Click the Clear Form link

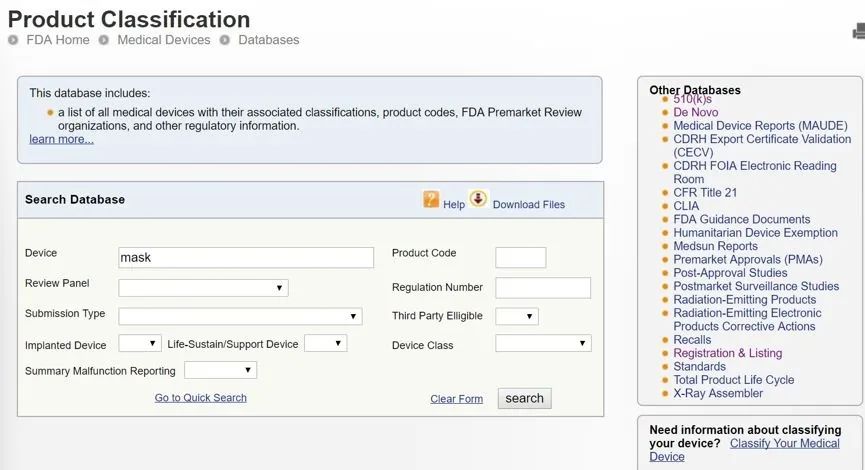[456, 399]
